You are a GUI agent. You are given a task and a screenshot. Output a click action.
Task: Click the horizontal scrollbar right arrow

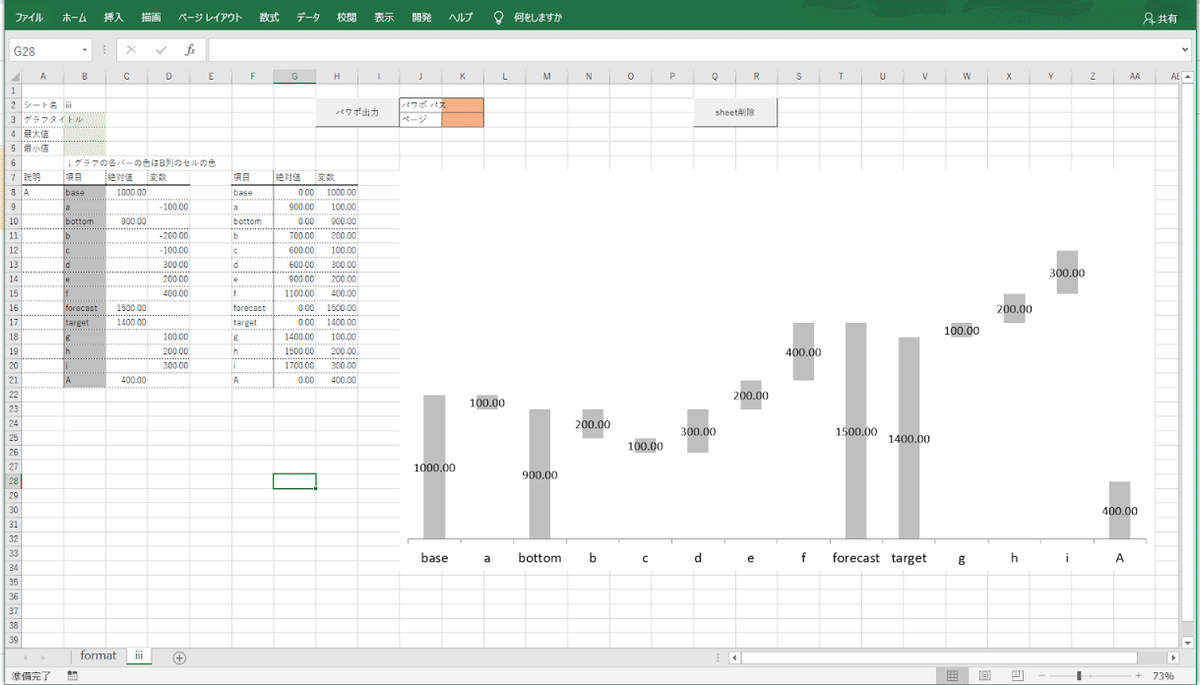click(1173, 658)
